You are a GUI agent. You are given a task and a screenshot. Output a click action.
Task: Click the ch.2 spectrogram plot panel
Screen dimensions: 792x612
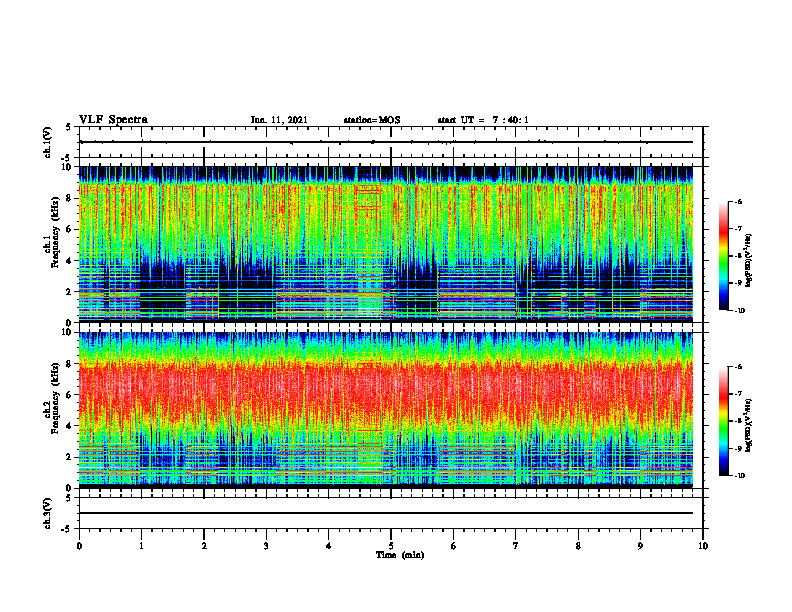point(386,410)
